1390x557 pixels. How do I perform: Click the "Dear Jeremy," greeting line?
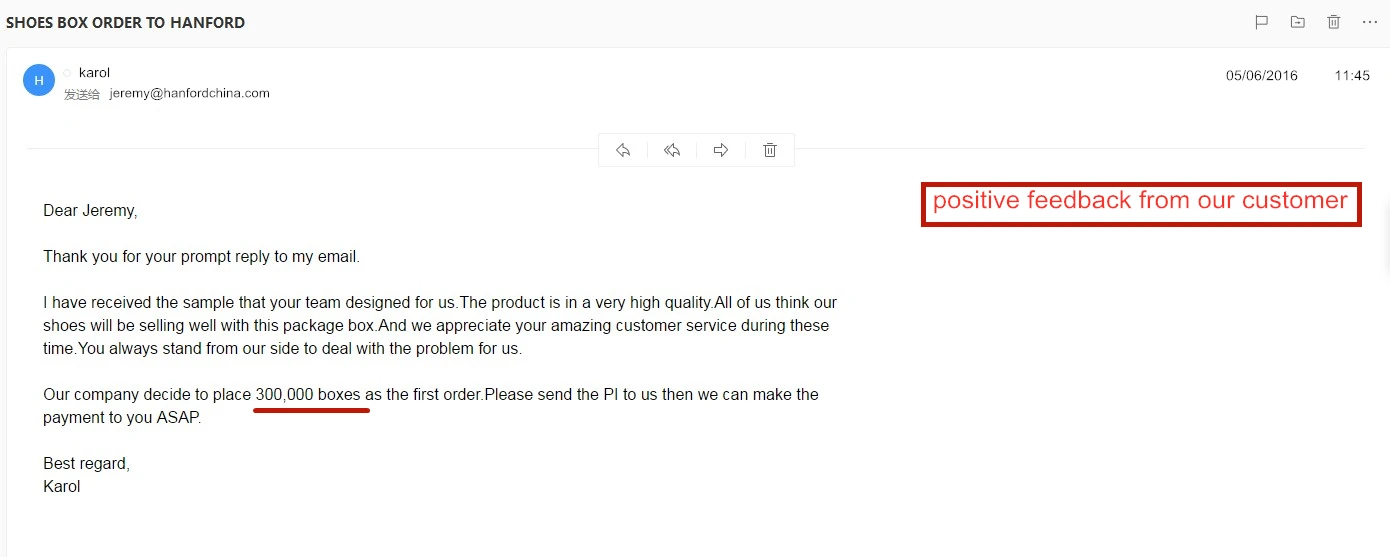(90, 211)
